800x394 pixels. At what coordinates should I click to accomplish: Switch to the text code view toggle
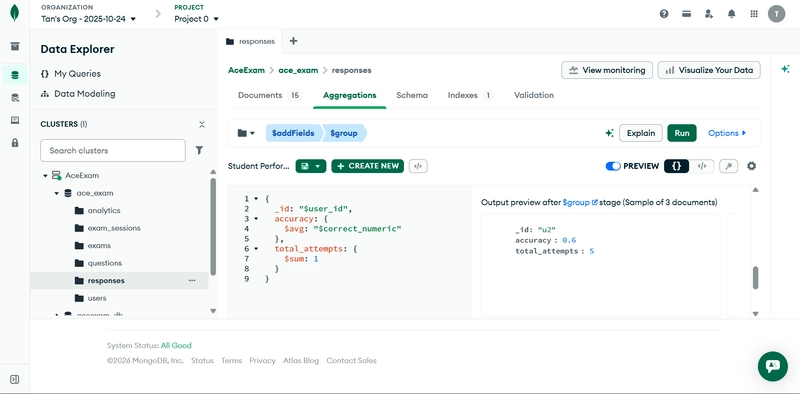point(702,166)
